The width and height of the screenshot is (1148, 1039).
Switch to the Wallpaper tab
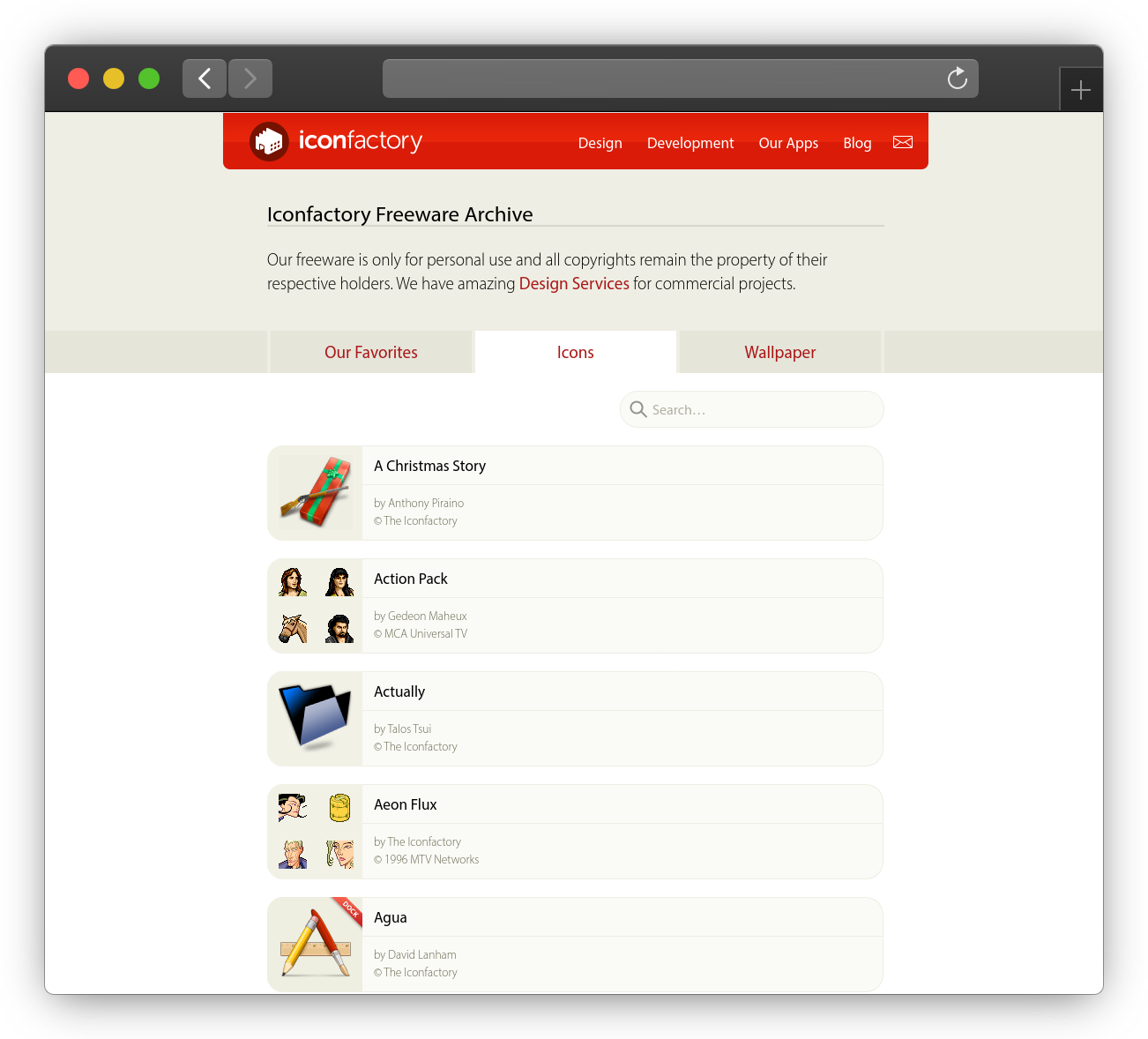[x=780, y=352]
